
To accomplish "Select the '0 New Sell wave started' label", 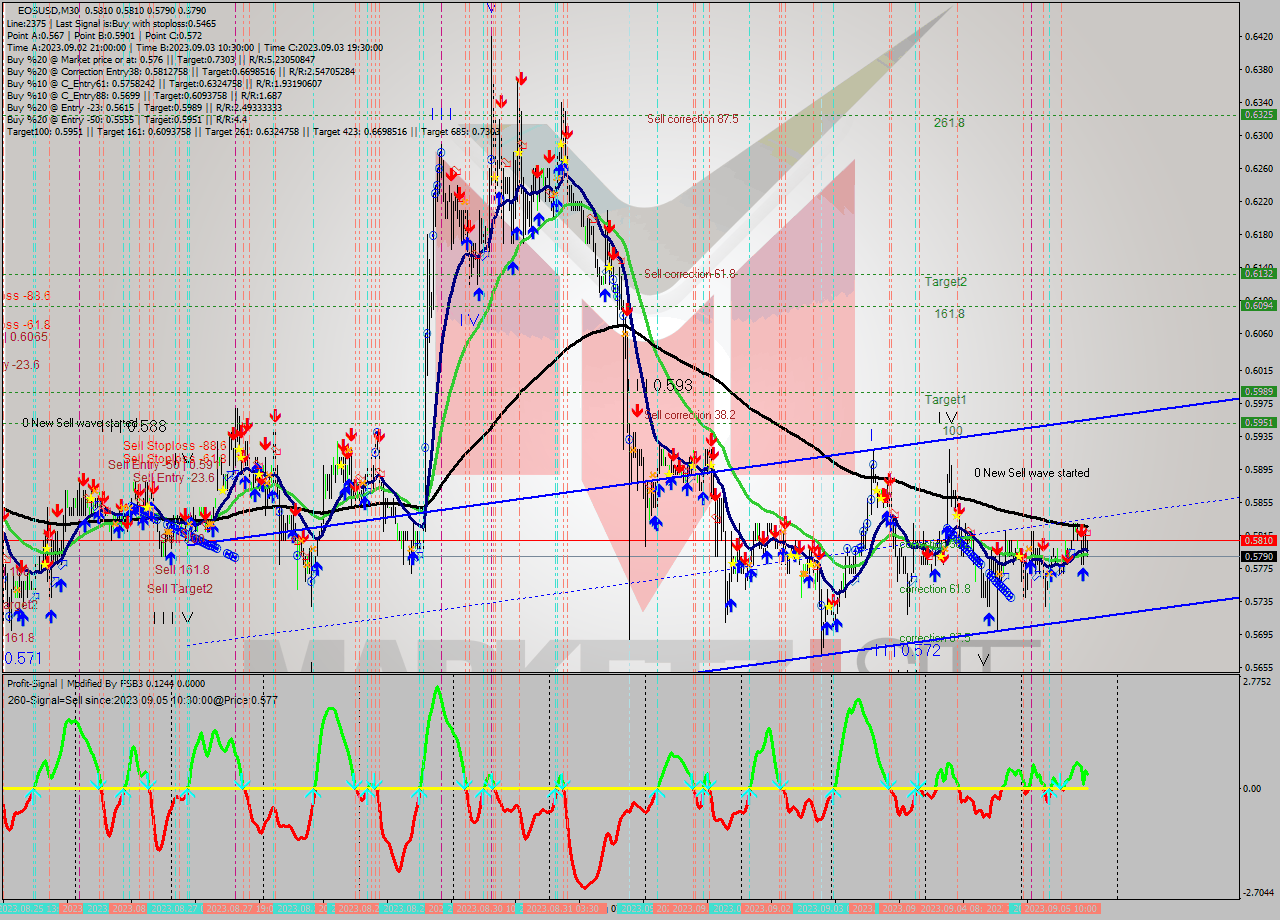I will (1031, 473).
